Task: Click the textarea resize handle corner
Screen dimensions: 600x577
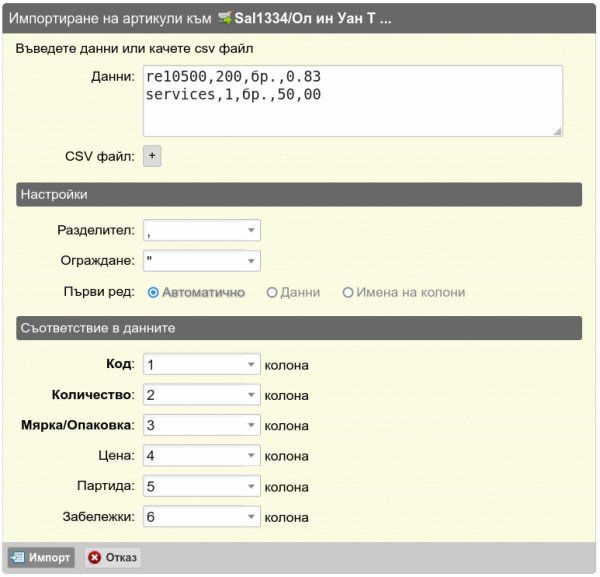Action: [558, 132]
